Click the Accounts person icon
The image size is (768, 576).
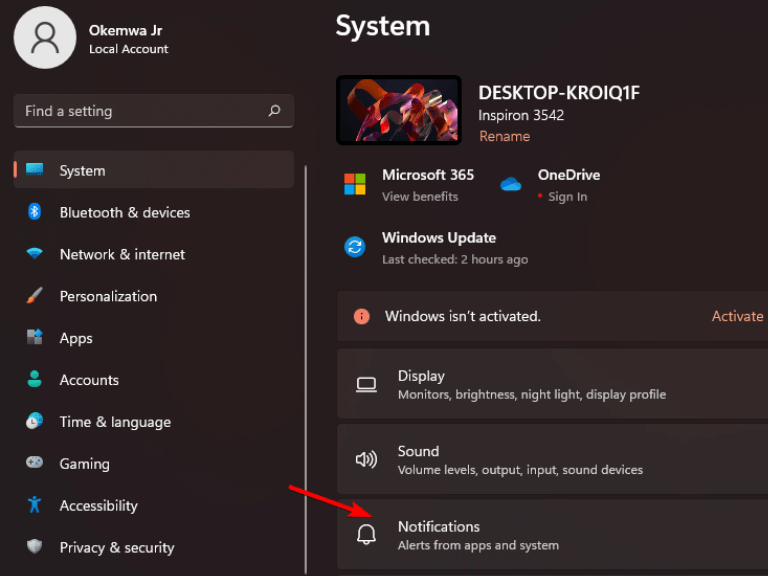pyautogui.click(x=34, y=379)
